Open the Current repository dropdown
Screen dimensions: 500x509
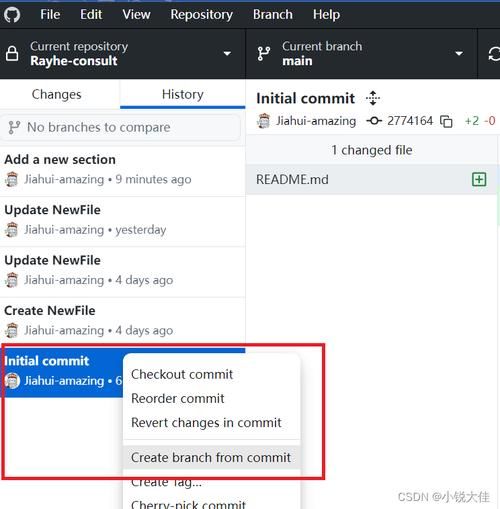[123, 54]
